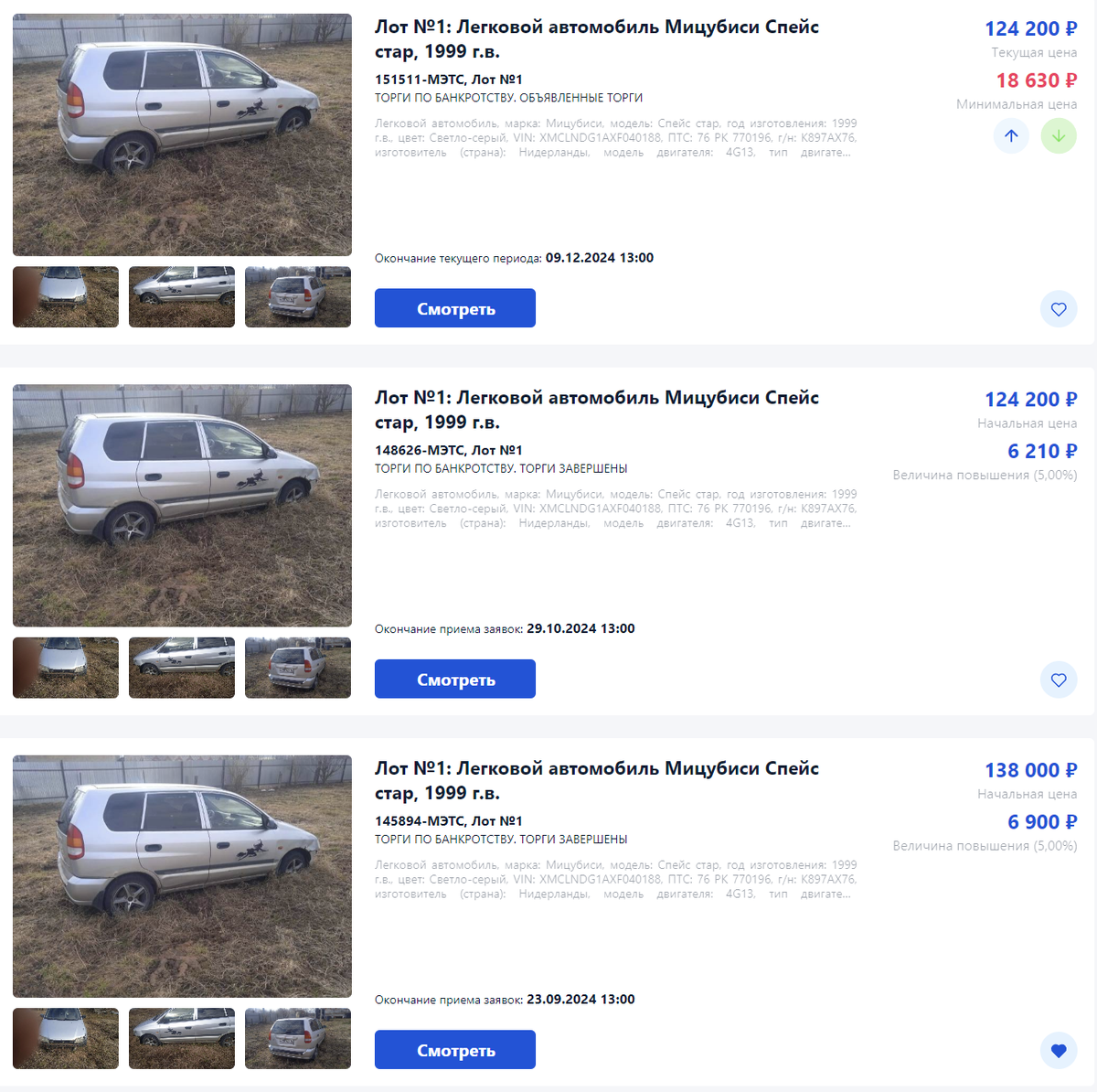Add lot 151511-МЭТС to favorites

tap(1059, 309)
